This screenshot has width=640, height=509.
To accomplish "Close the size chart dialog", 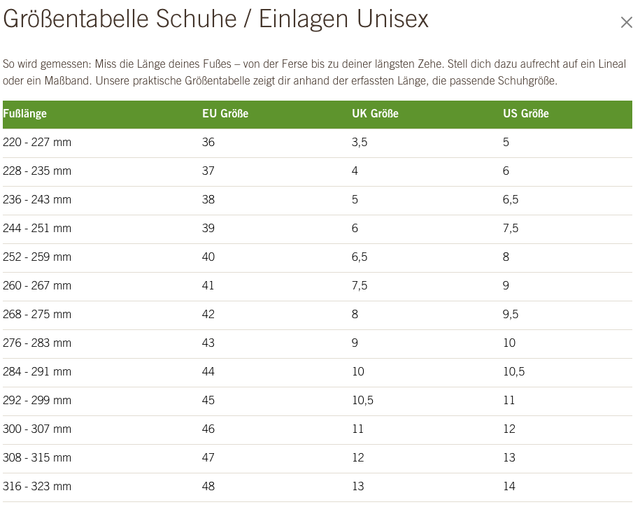I will 626,22.
